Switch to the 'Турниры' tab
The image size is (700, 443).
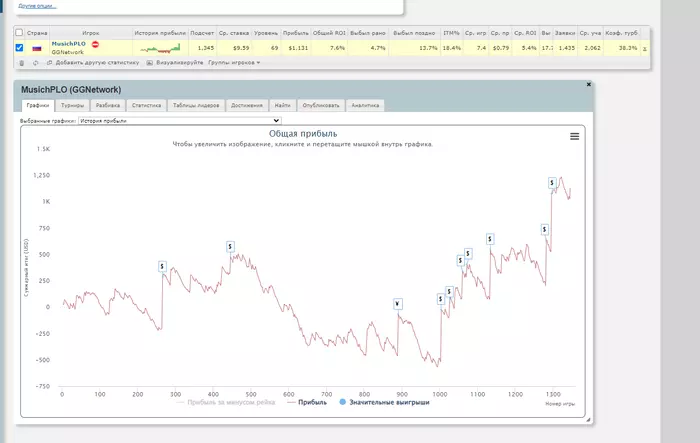tap(72, 105)
